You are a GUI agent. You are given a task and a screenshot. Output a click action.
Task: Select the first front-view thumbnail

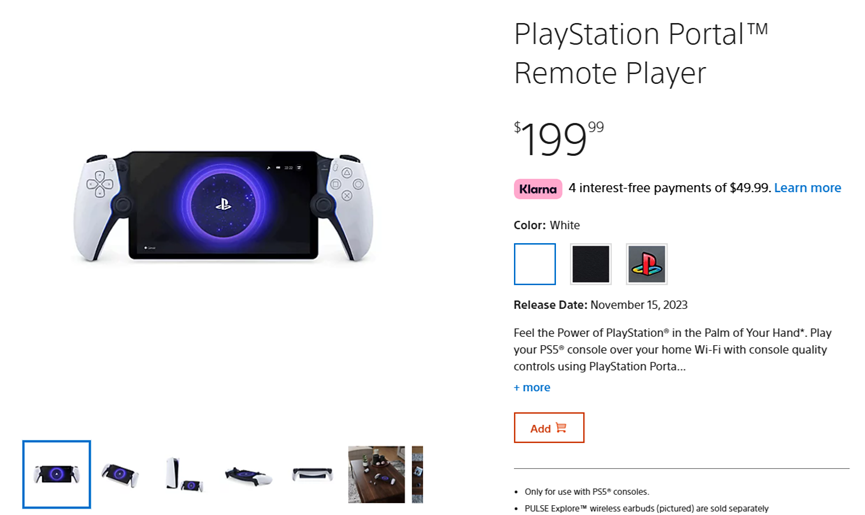point(57,474)
